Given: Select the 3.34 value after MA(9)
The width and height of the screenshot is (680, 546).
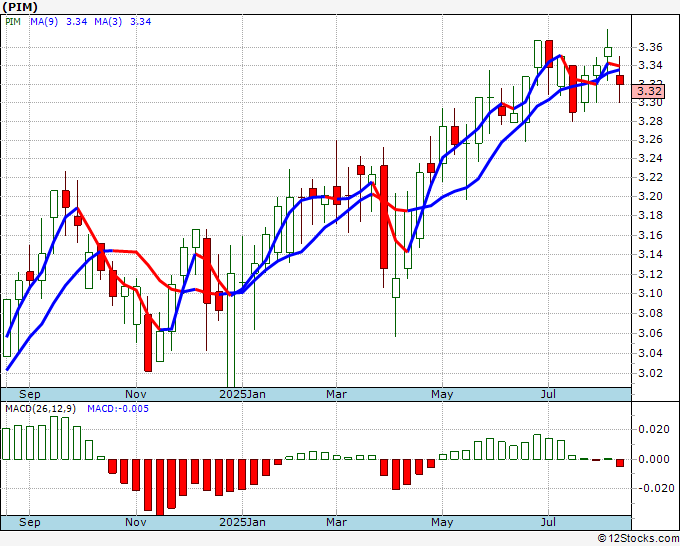Looking at the screenshot, I should point(76,21).
